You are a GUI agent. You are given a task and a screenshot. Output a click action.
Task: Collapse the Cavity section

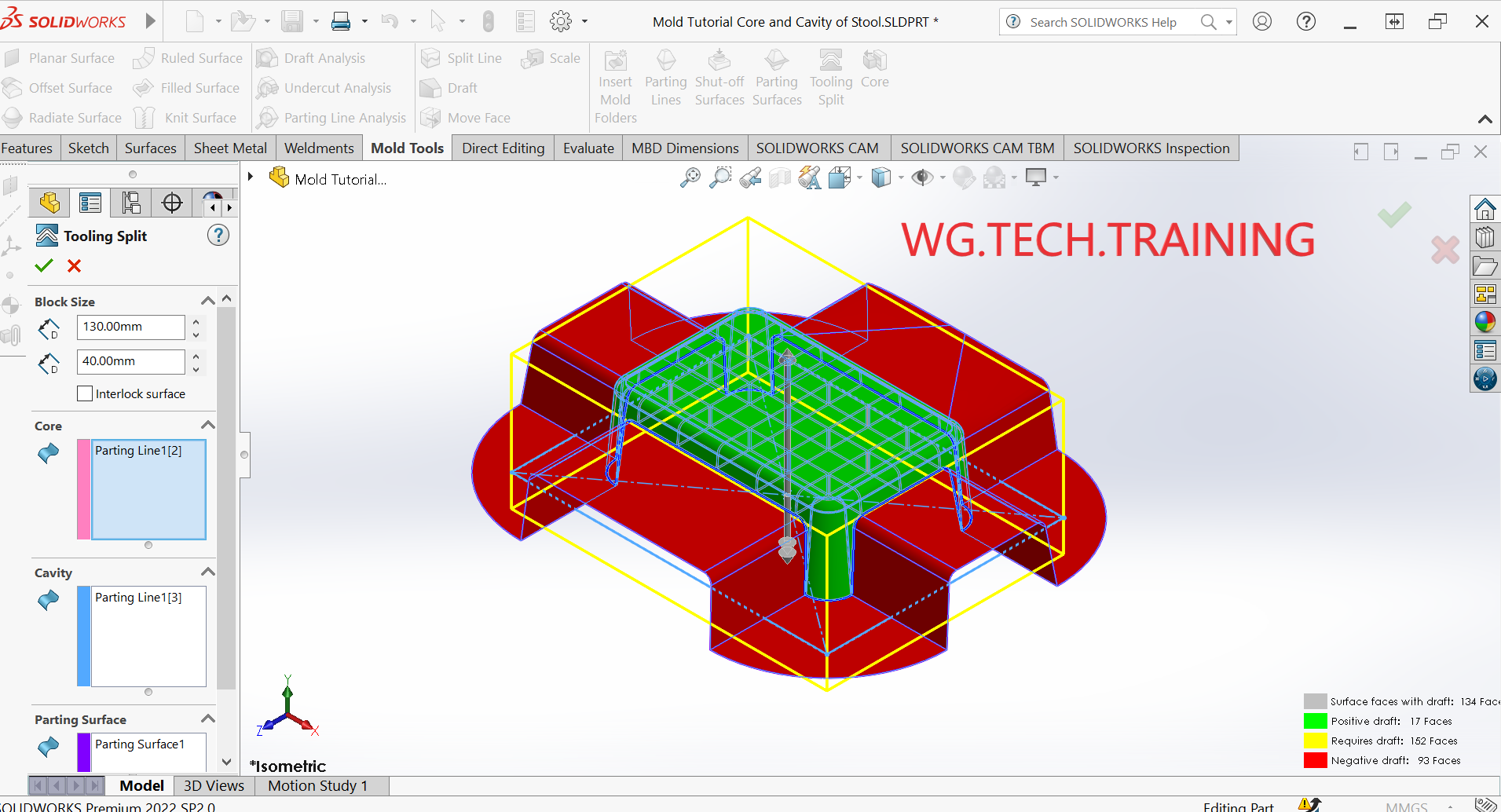tap(207, 572)
